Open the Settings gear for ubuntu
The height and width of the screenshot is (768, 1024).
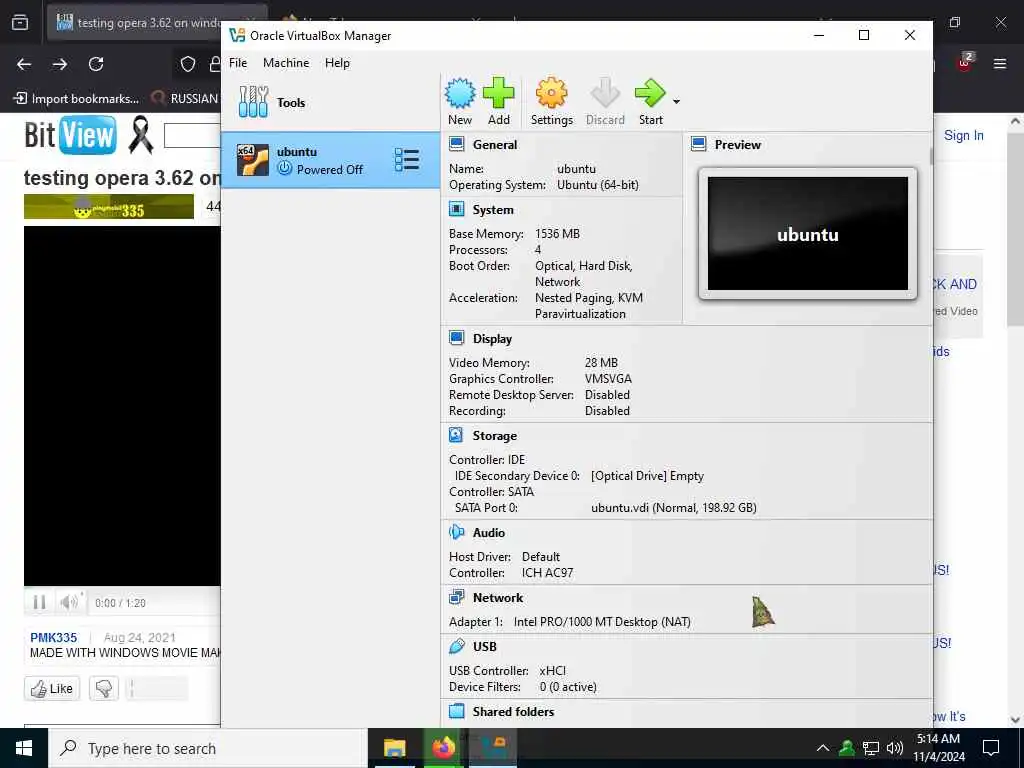pyautogui.click(x=551, y=94)
